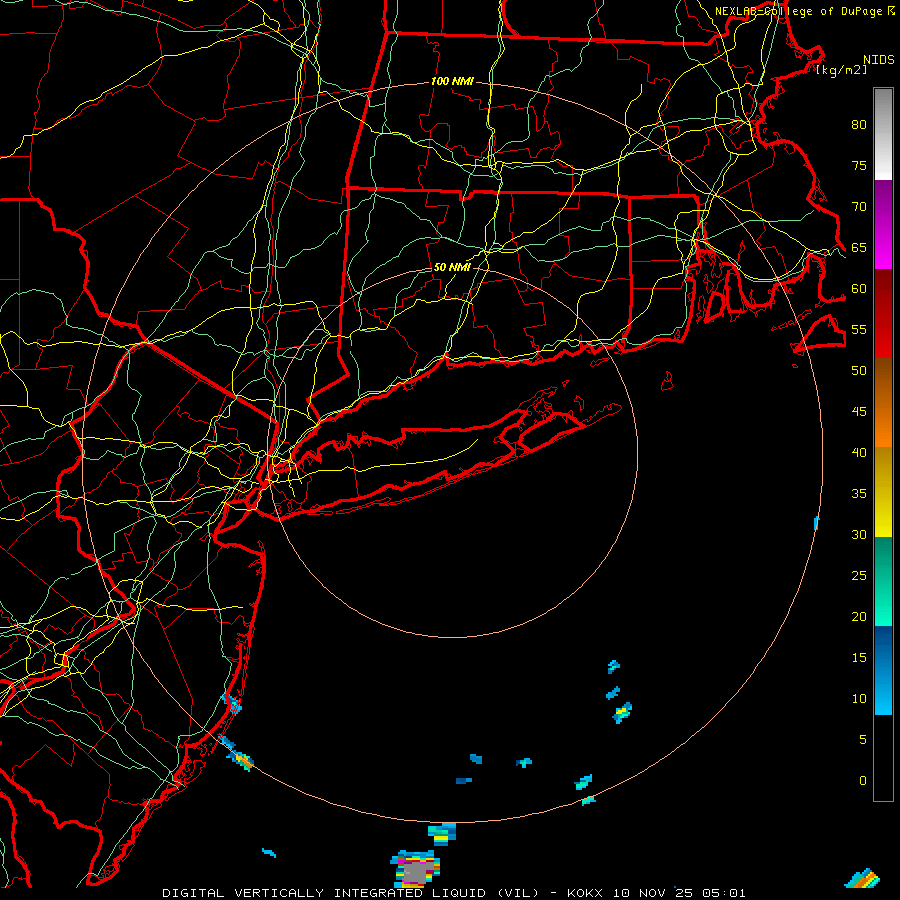Click the scale value 25
Viewport: 900px width, 900px height.
pos(859,576)
